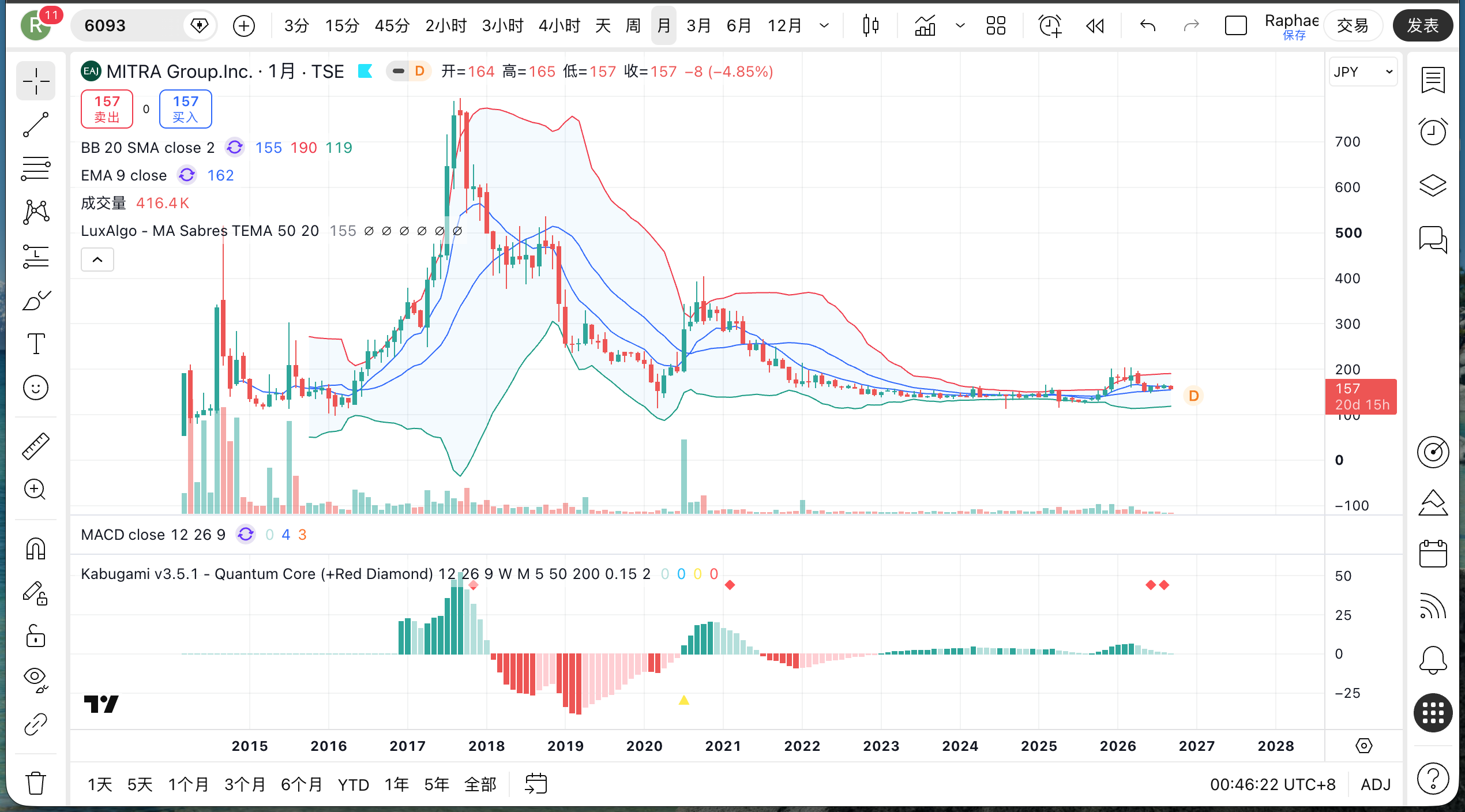Start bar replay mode

[x=1095, y=25]
